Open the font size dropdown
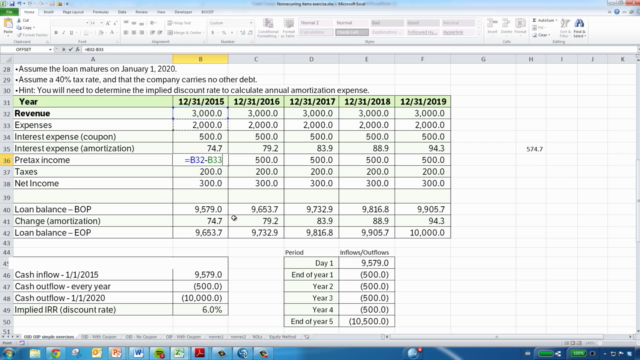This screenshot has width=640, height=360. [102, 23]
